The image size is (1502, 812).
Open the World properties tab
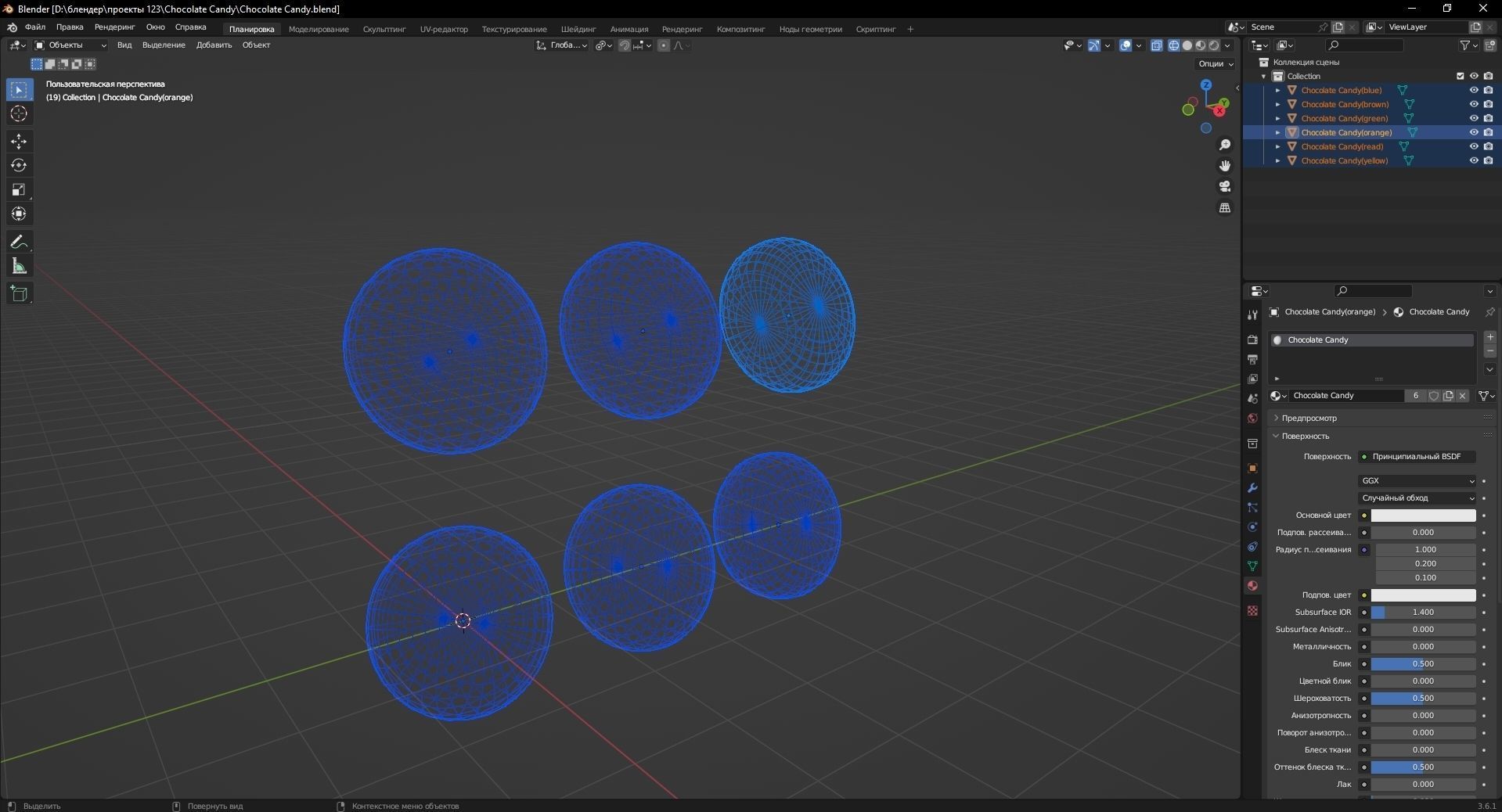[1252, 419]
